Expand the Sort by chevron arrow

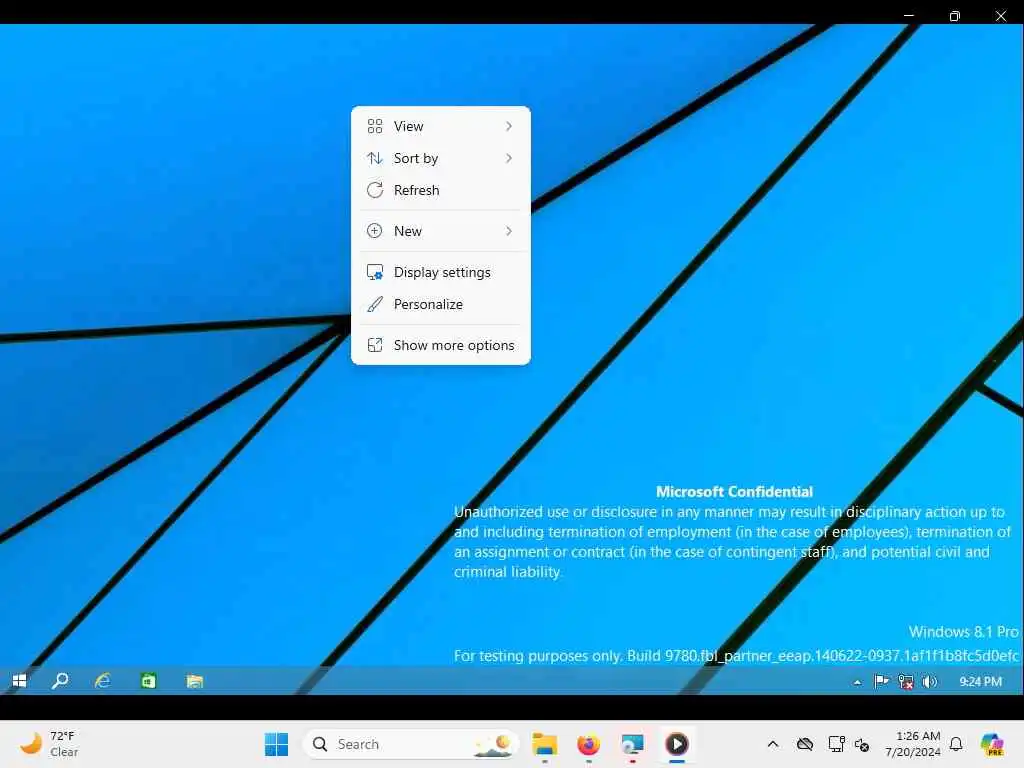point(509,158)
